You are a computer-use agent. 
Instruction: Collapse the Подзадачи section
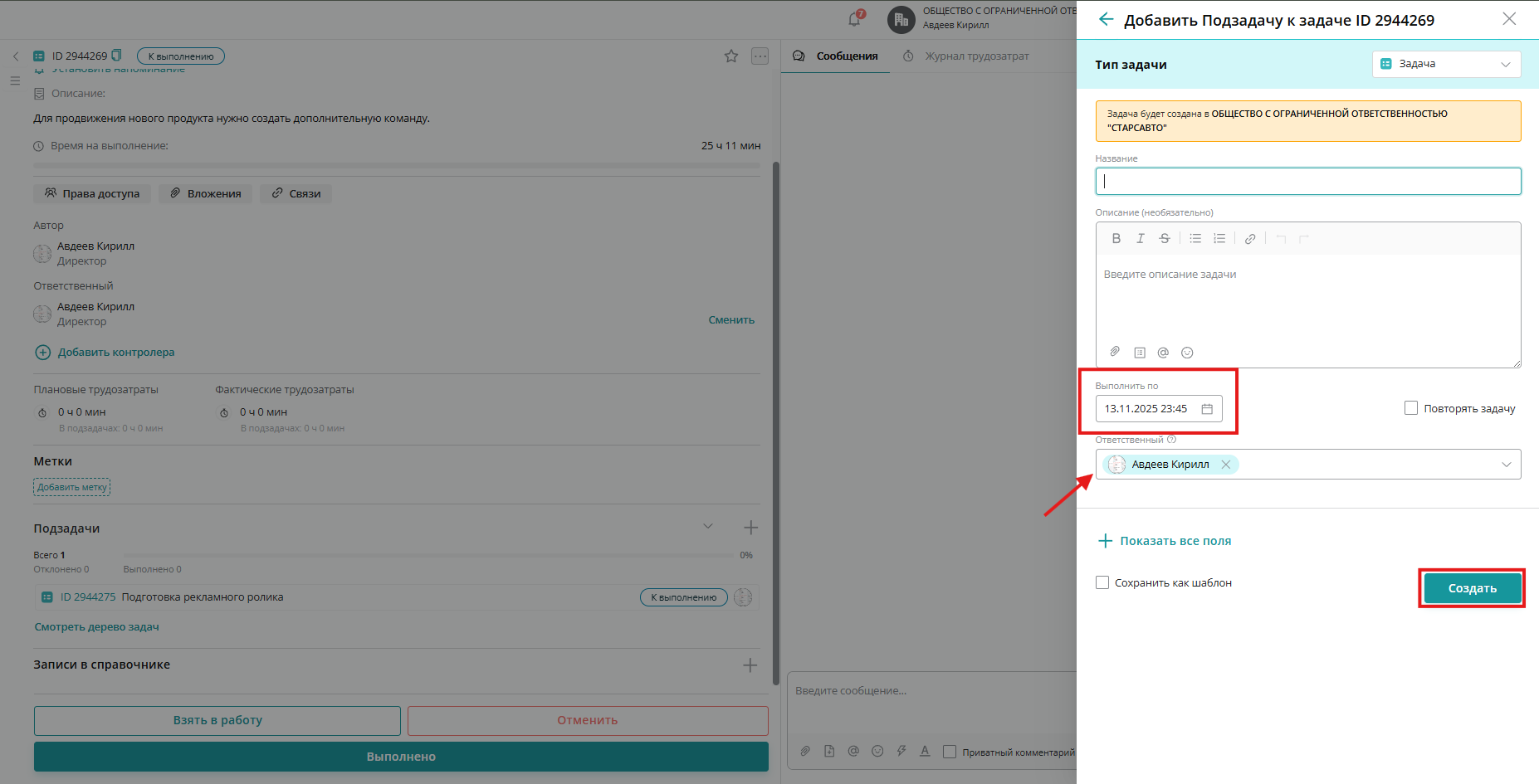pyautogui.click(x=708, y=527)
